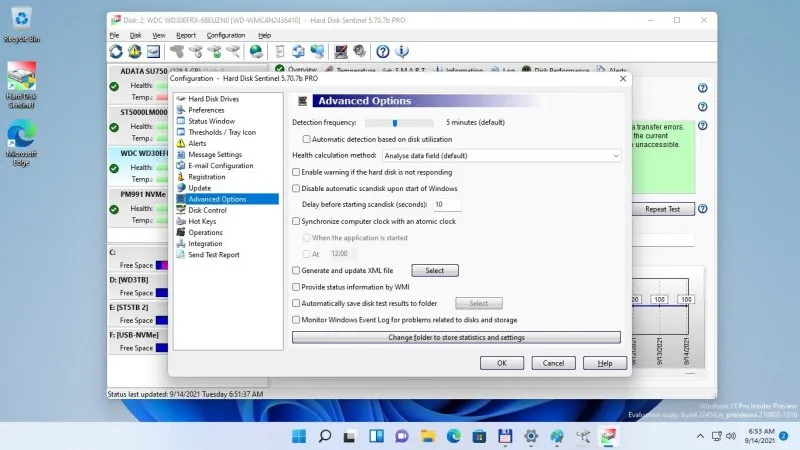Open the Configuration menu in menu bar

pyautogui.click(x=225, y=35)
